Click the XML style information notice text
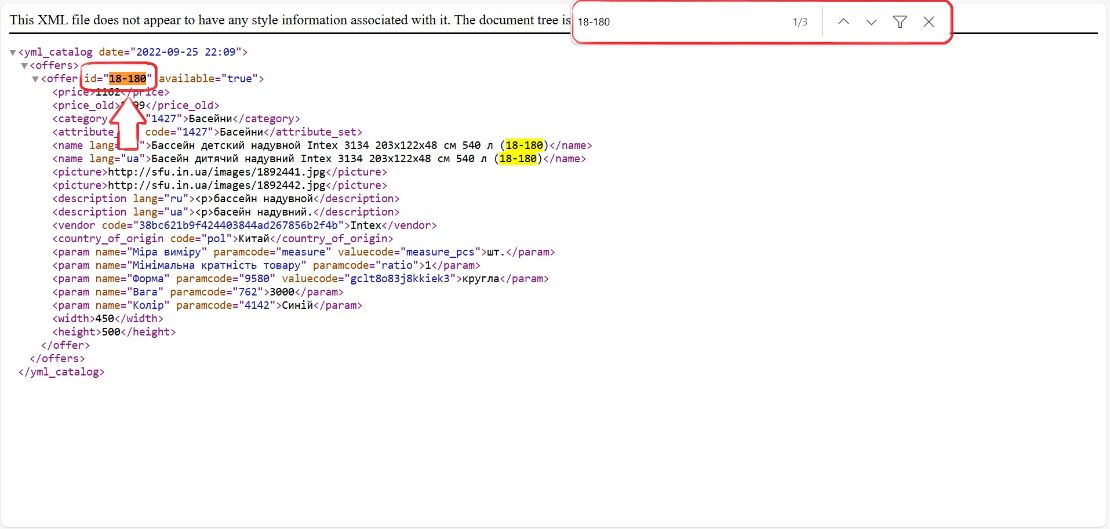 [x=290, y=20]
